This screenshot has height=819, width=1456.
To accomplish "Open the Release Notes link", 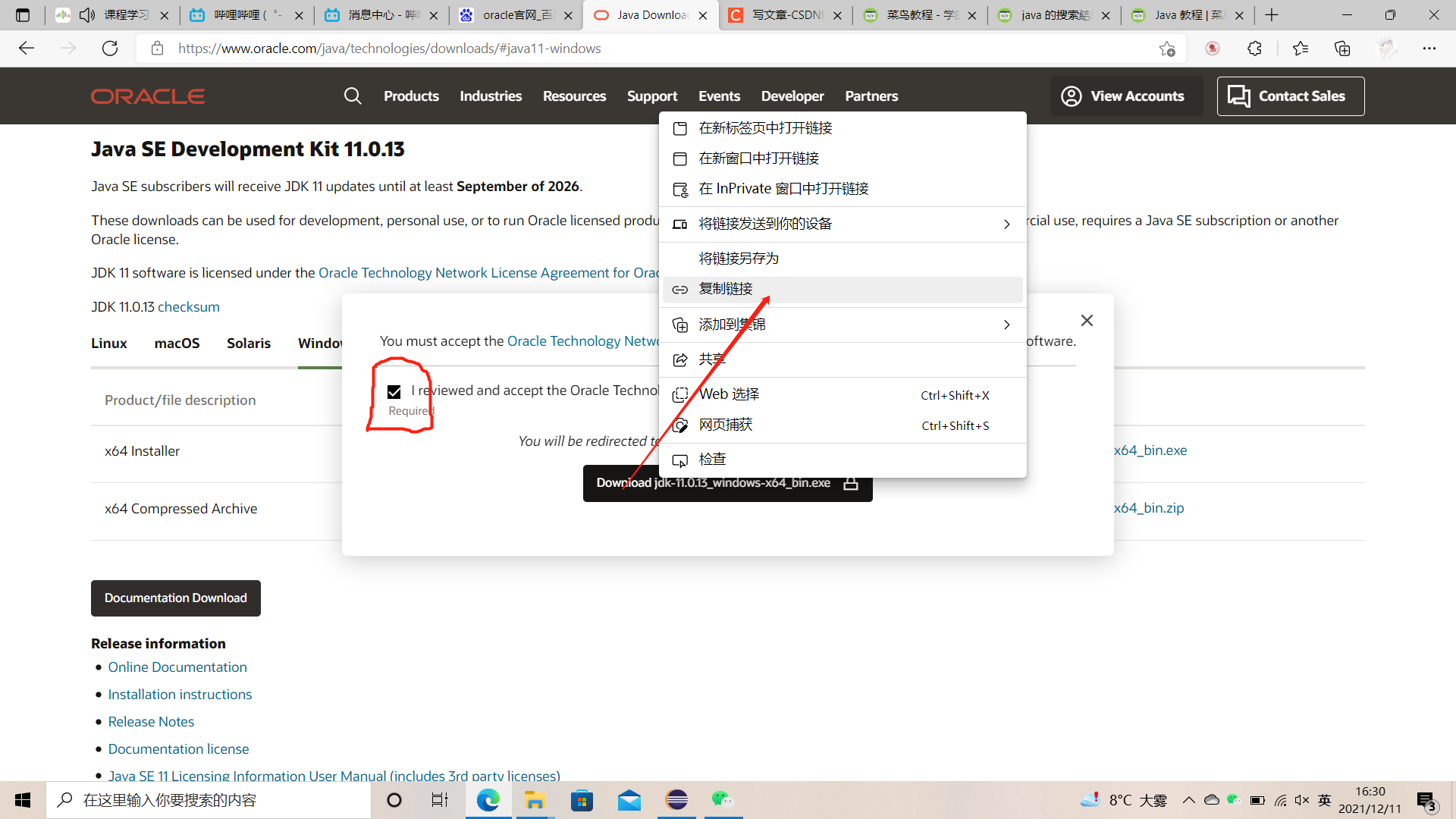I will pyautogui.click(x=151, y=721).
